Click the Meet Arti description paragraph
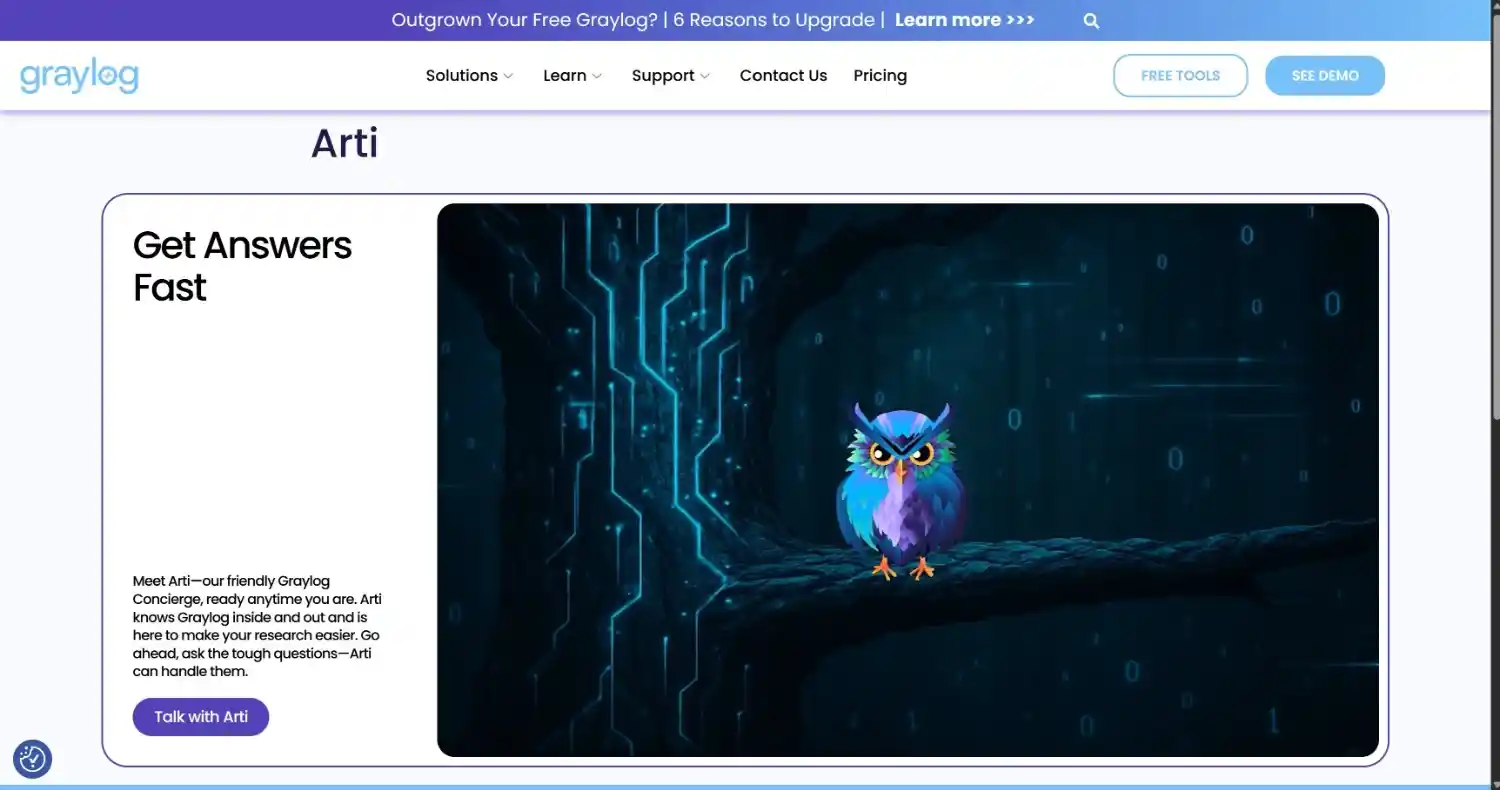The image size is (1500, 790). (x=257, y=626)
